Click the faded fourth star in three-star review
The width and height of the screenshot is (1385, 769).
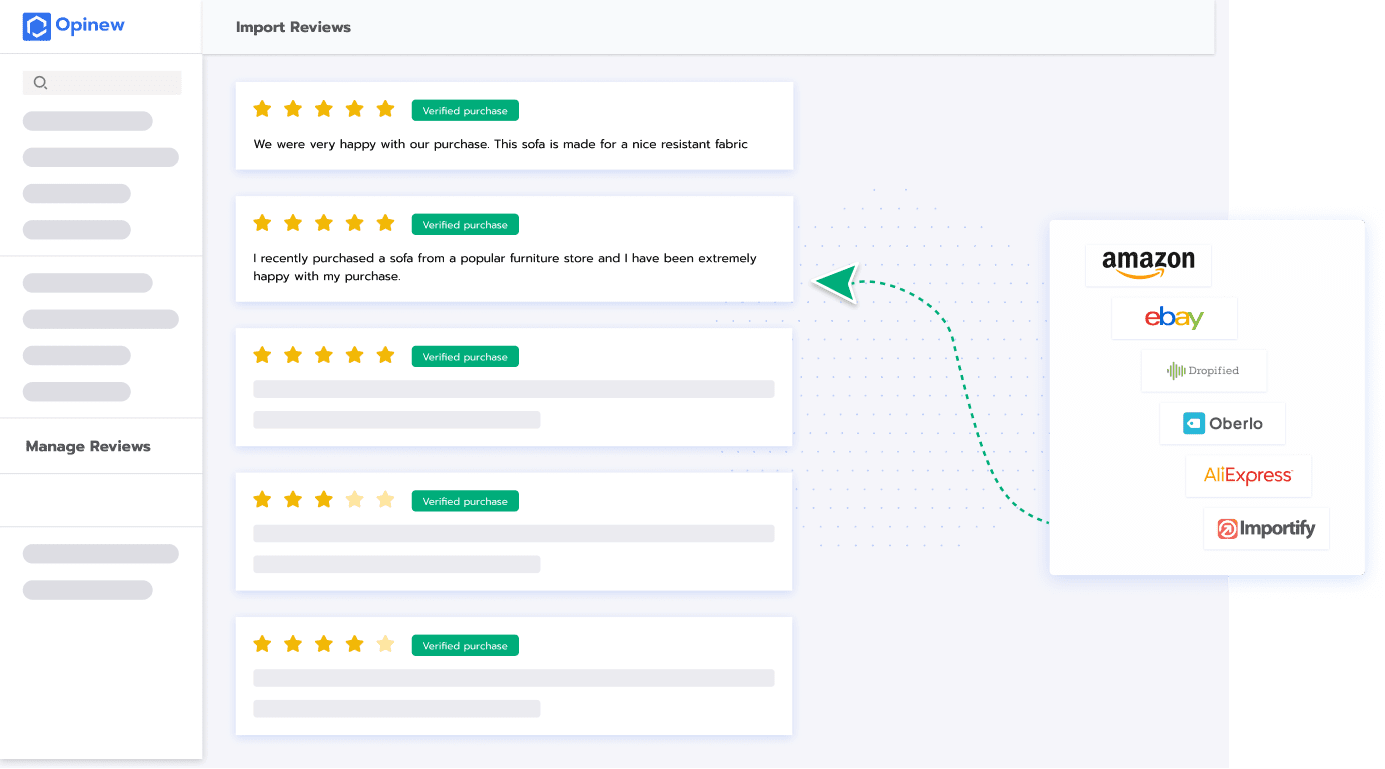point(354,499)
